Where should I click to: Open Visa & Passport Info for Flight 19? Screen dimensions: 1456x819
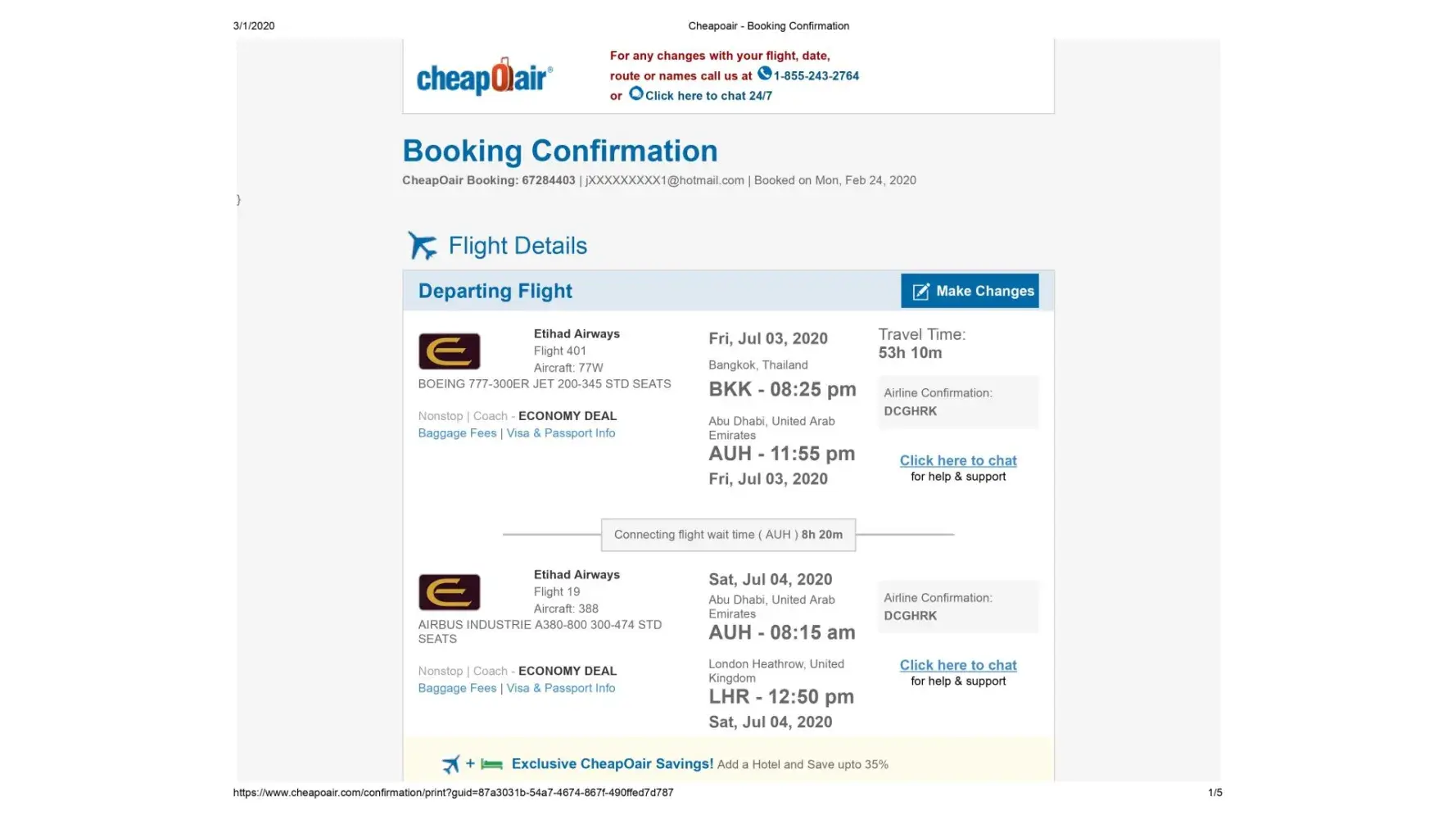pos(560,688)
